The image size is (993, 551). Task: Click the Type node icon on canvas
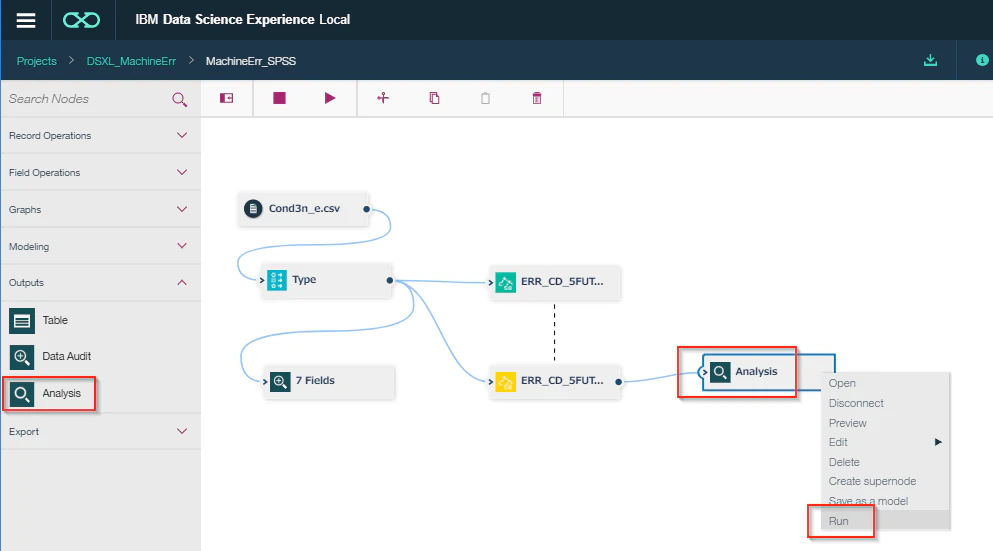[x=277, y=280]
